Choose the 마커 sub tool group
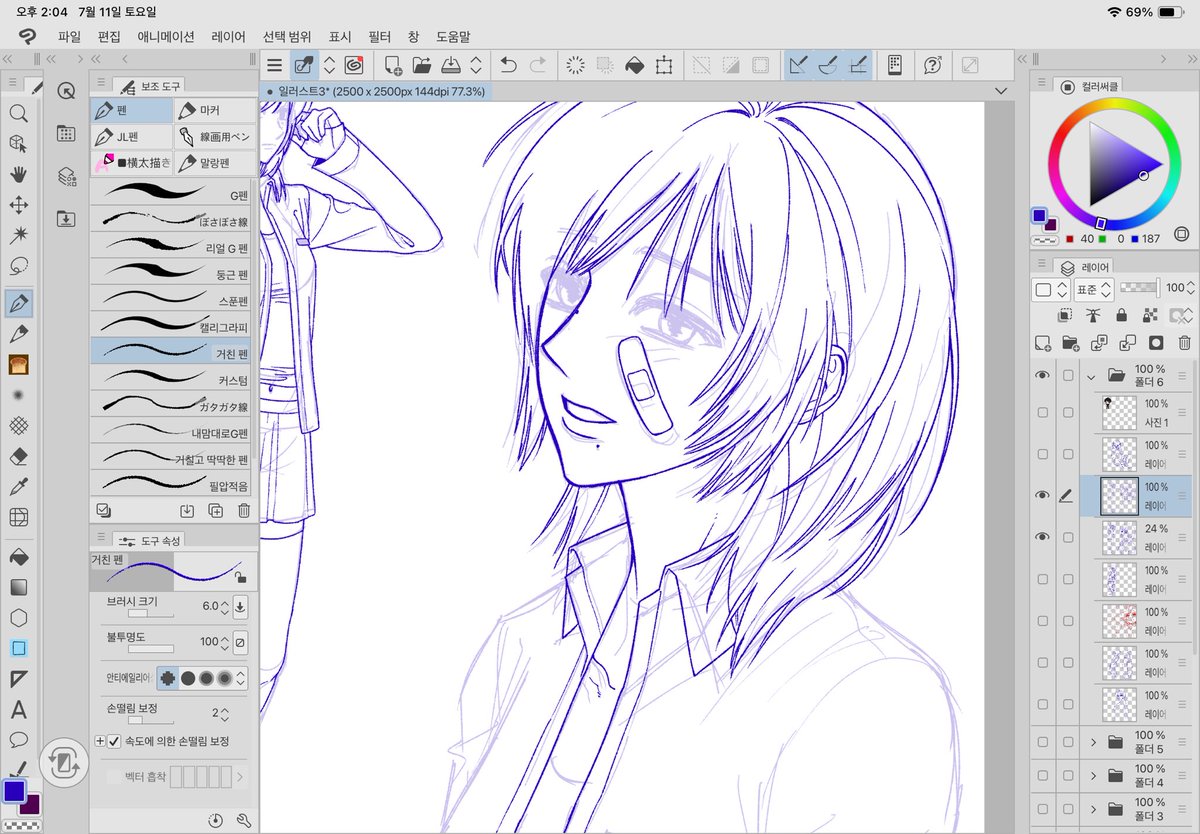1200x834 pixels. [215, 110]
